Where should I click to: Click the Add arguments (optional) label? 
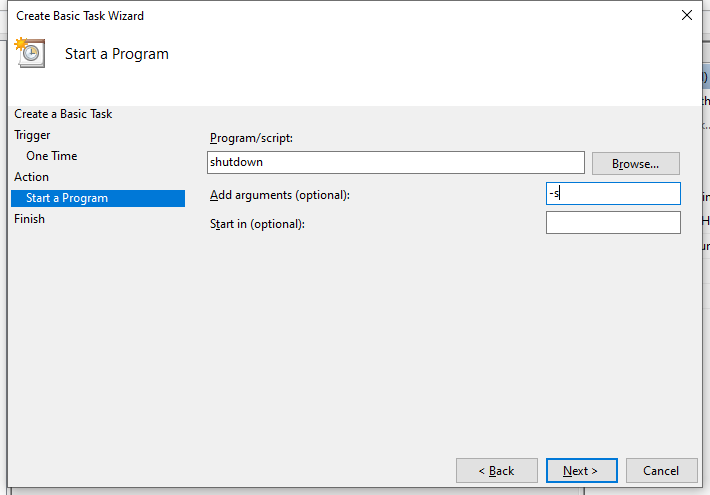click(x=280, y=195)
